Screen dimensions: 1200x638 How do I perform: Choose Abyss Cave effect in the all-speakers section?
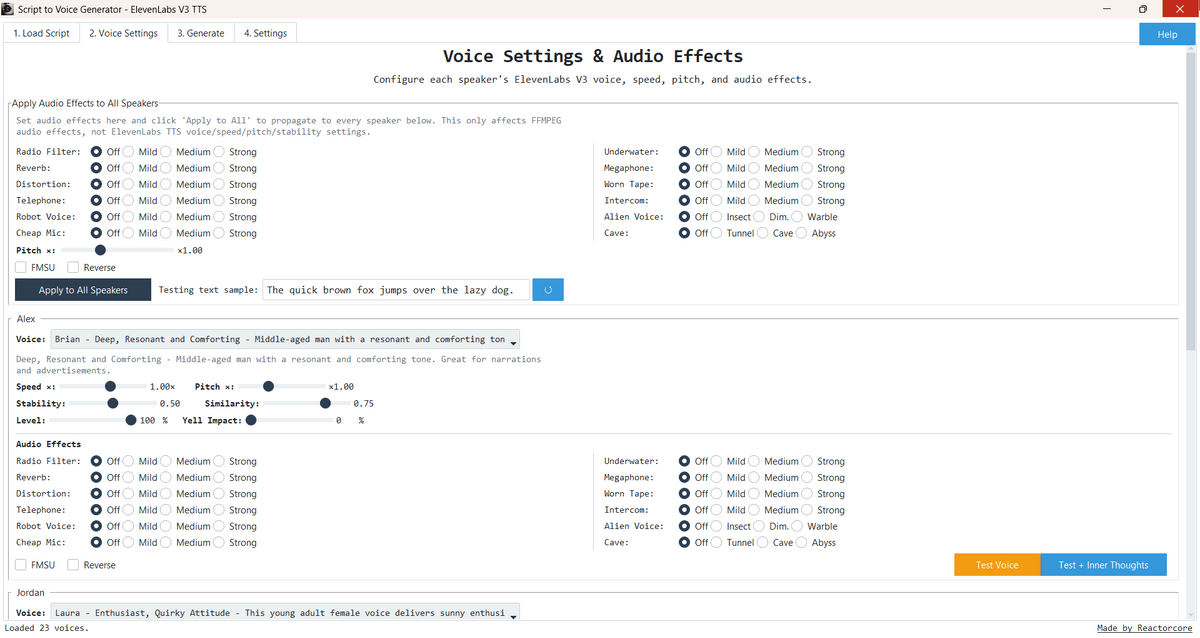point(801,233)
